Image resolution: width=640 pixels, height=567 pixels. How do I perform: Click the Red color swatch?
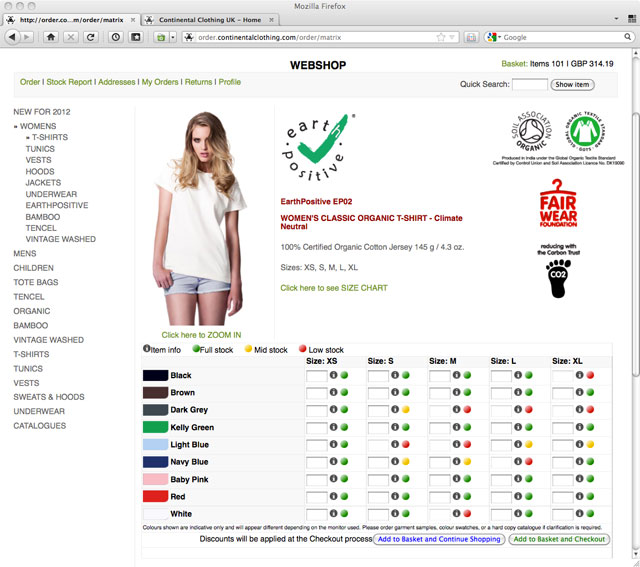pos(155,496)
